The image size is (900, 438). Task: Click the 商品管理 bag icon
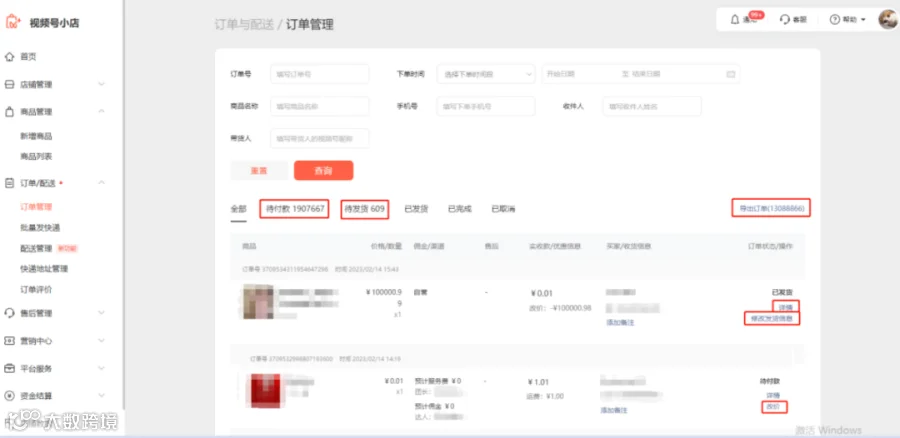[9, 111]
